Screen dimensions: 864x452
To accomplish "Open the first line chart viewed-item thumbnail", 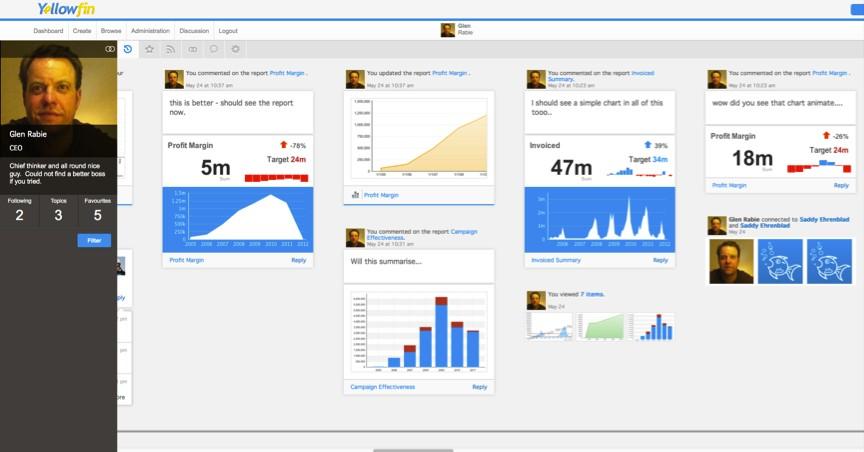I will point(549,326).
